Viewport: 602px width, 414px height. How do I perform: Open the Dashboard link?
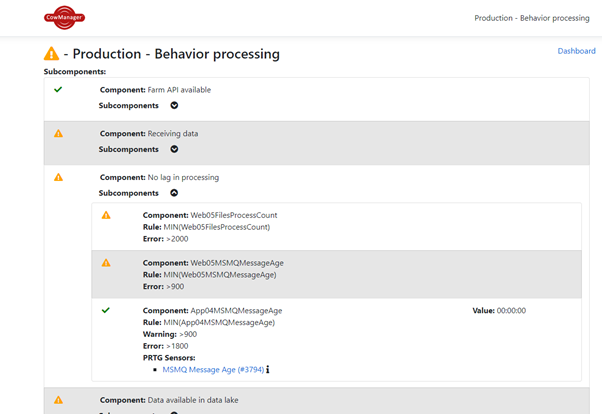(x=576, y=51)
